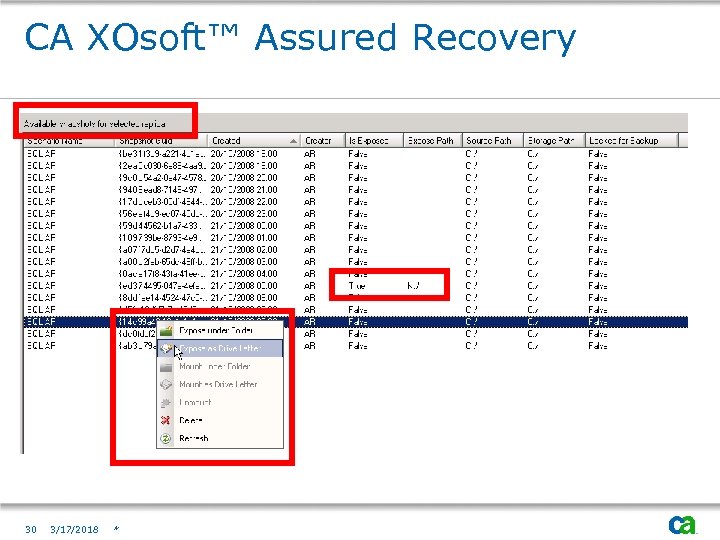The width and height of the screenshot is (720, 540).
Task: Click the green folder icon beside Expose under Folder
Action: pyautogui.click(x=166, y=331)
